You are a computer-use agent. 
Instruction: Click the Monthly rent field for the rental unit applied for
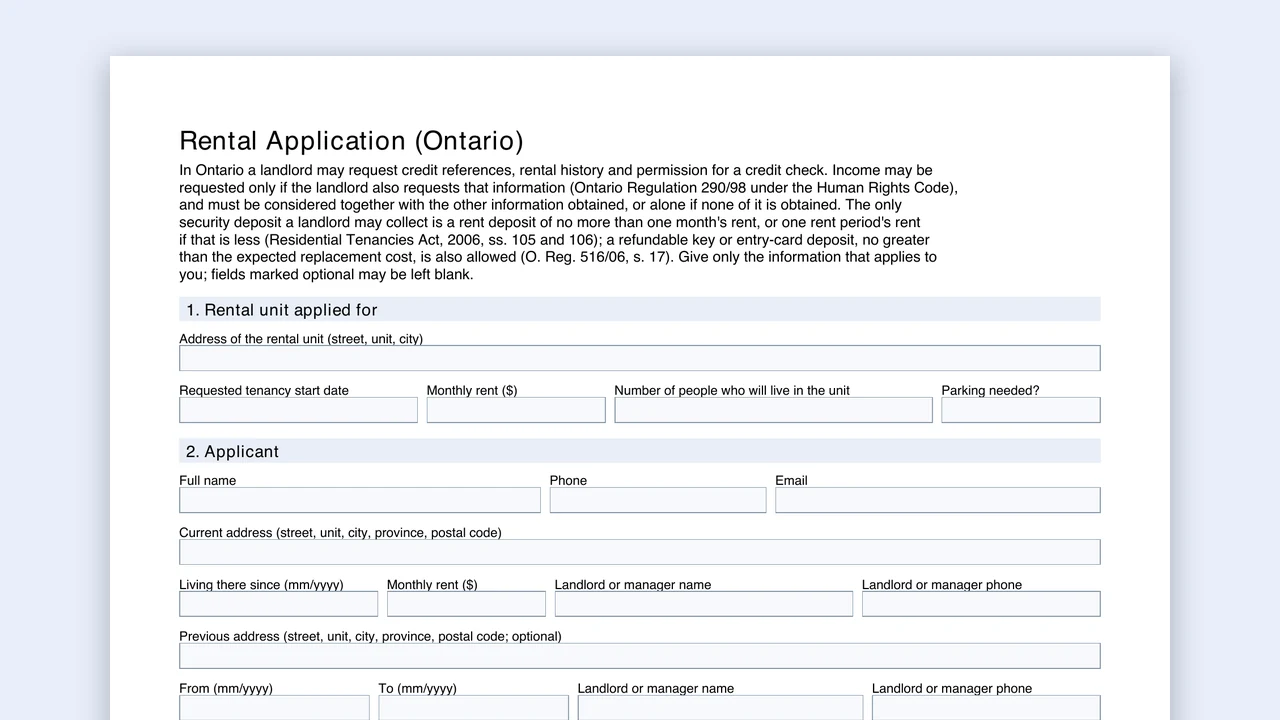pos(516,410)
